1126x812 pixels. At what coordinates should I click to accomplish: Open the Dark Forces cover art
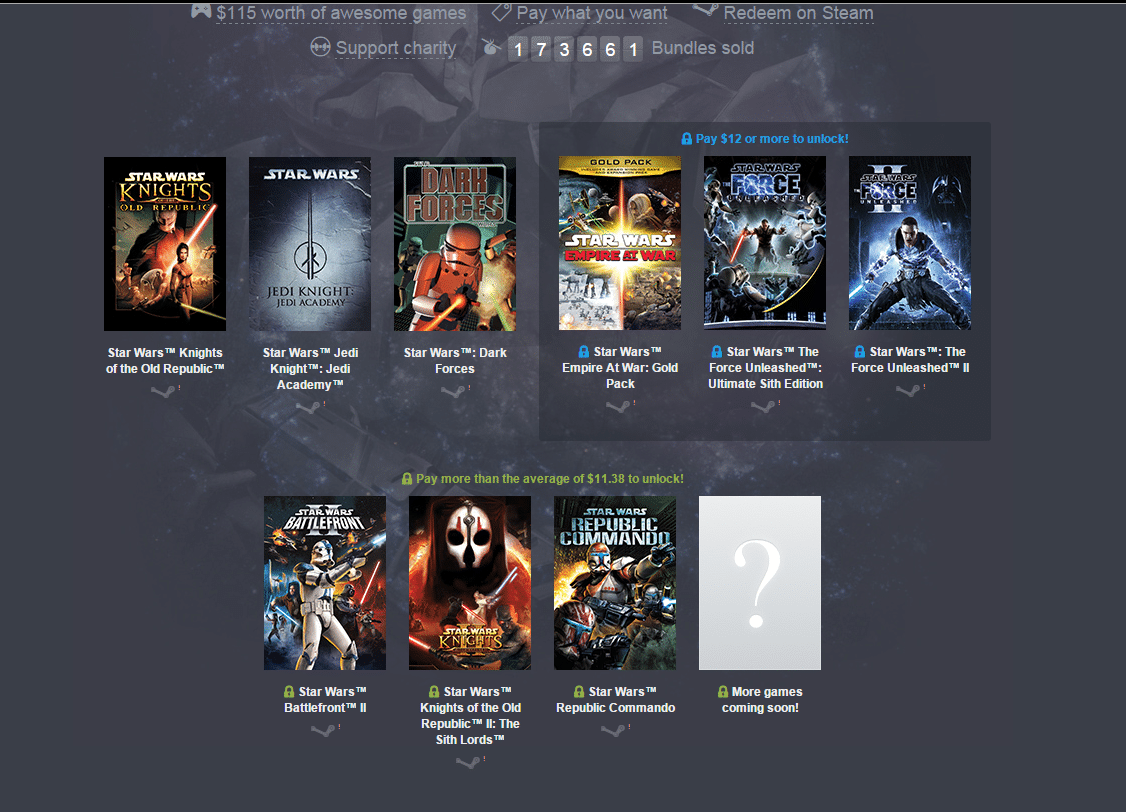tap(455, 244)
